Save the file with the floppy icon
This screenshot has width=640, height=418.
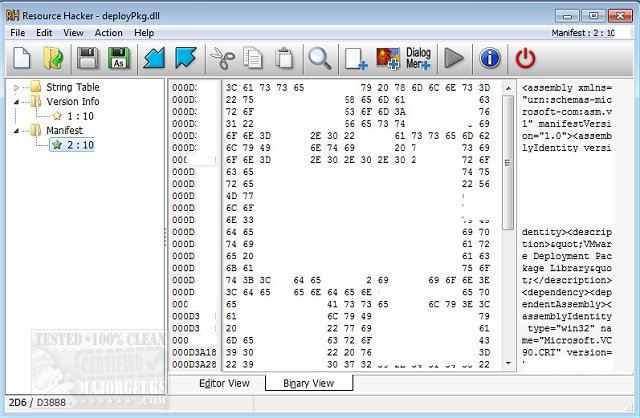pos(87,58)
